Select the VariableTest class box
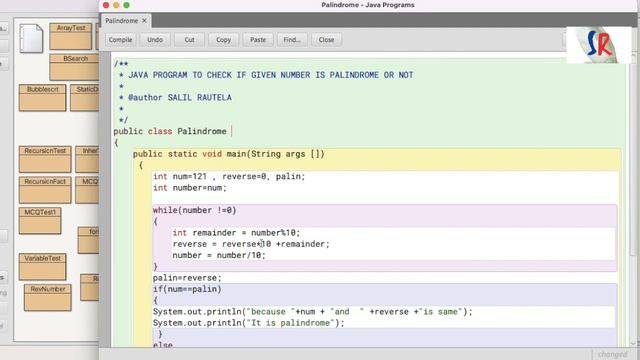Image resolution: width=640 pixels, height=360 pixels. [x=42, y=267]
